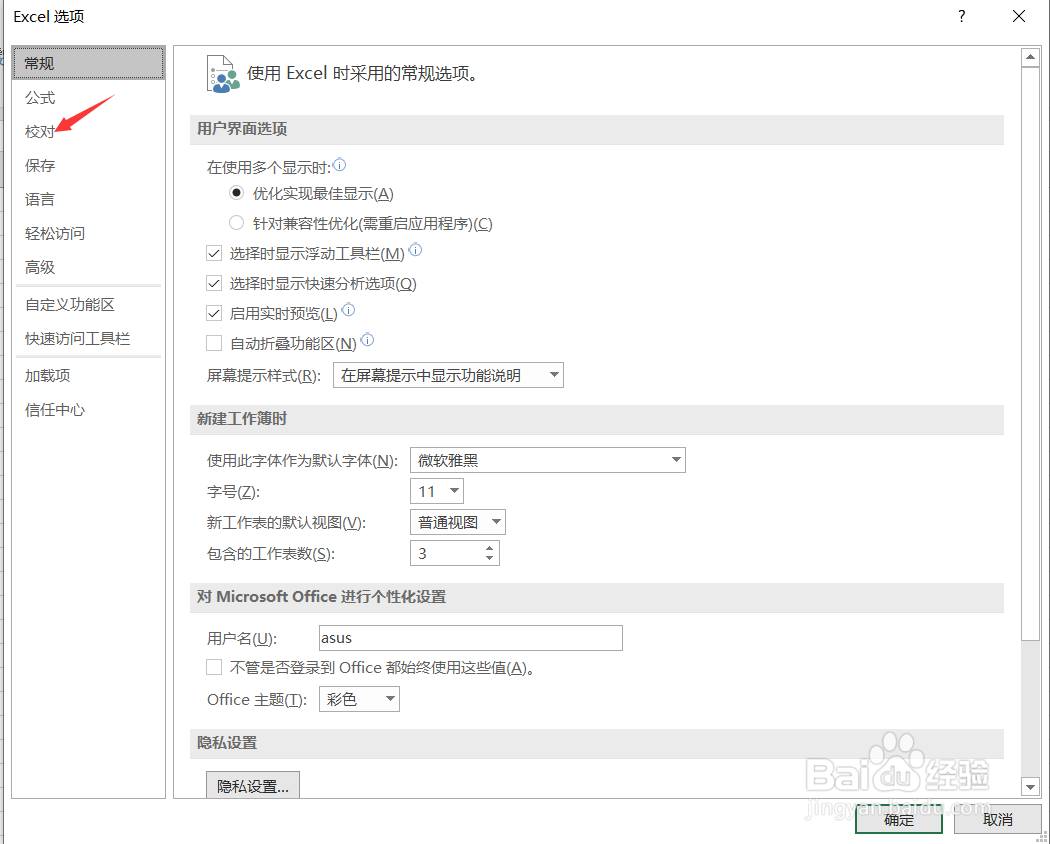The image size is (1050, 844).
Task: Open default font dropdown 微软雅黑
Action: point(548,460)
